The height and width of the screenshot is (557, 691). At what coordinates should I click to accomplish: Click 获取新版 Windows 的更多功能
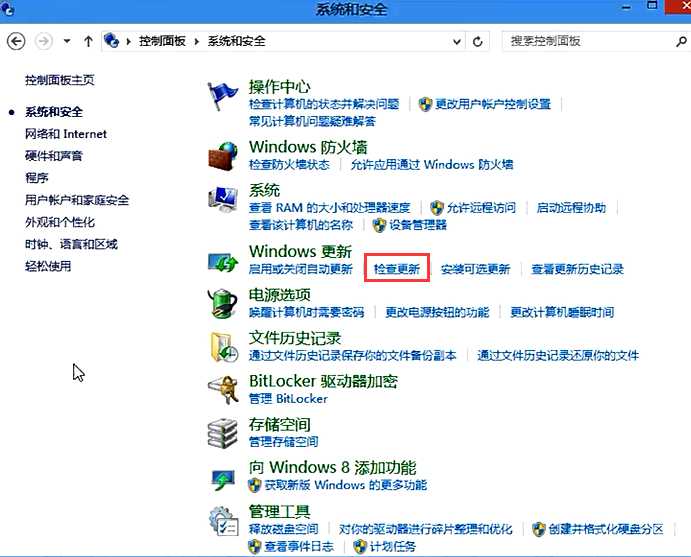click(346, 486)
